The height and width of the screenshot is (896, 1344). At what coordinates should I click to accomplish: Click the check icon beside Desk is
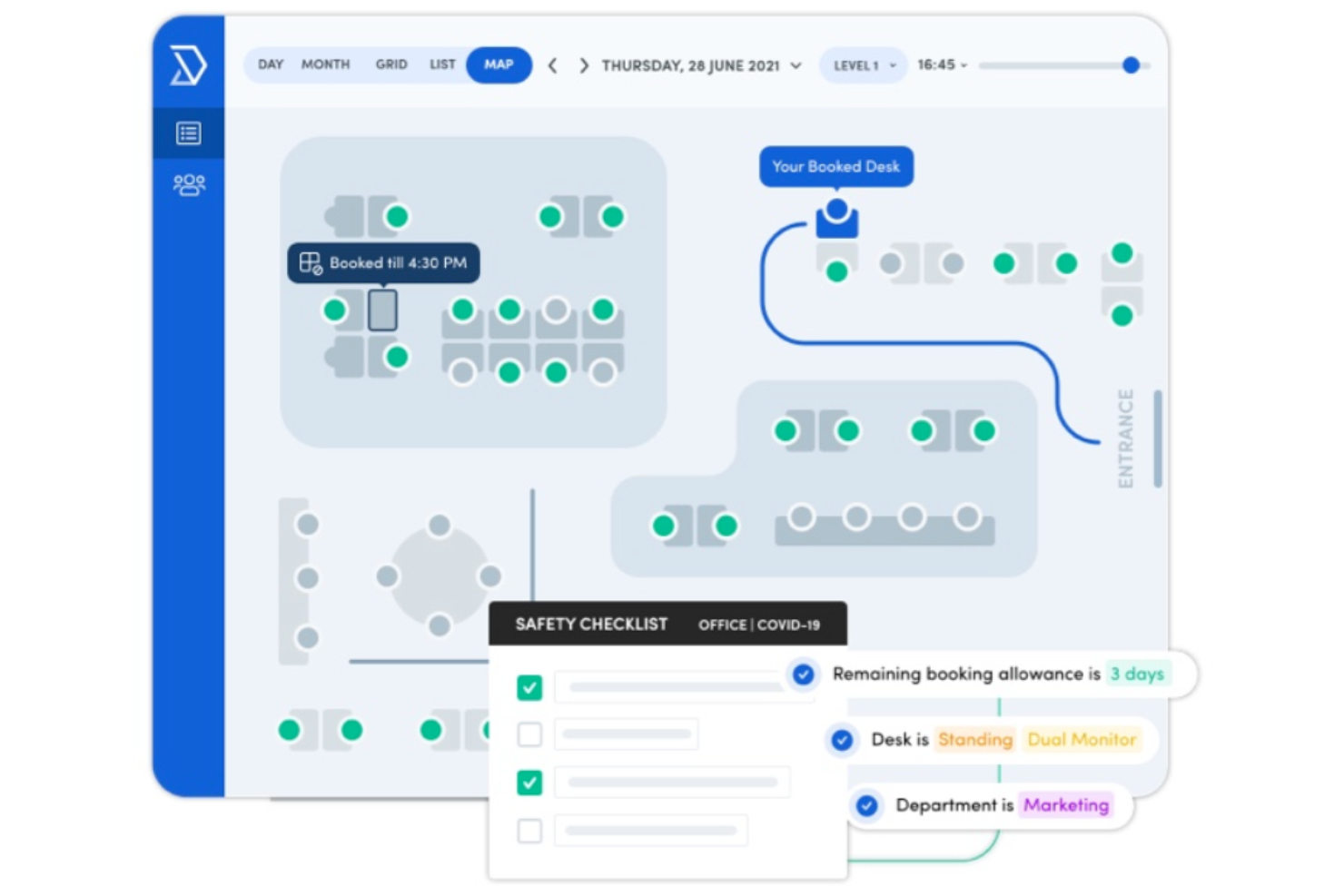pyautogui.click(x=842, y=740)
